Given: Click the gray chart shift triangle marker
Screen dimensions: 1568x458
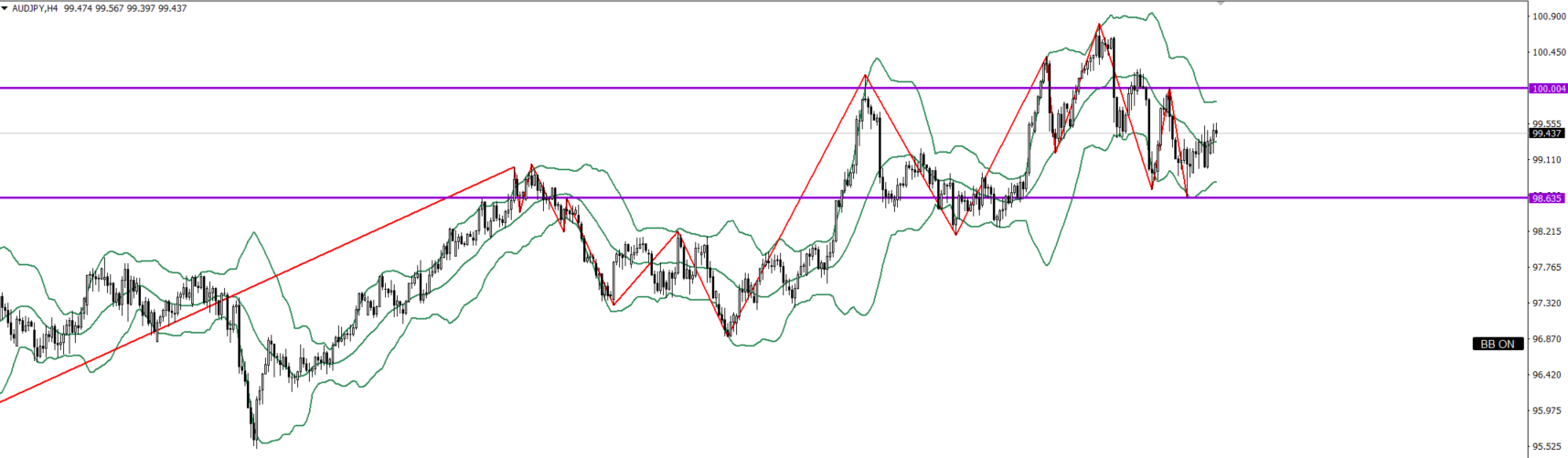Looking at the screenshot, I should 1221,4.
